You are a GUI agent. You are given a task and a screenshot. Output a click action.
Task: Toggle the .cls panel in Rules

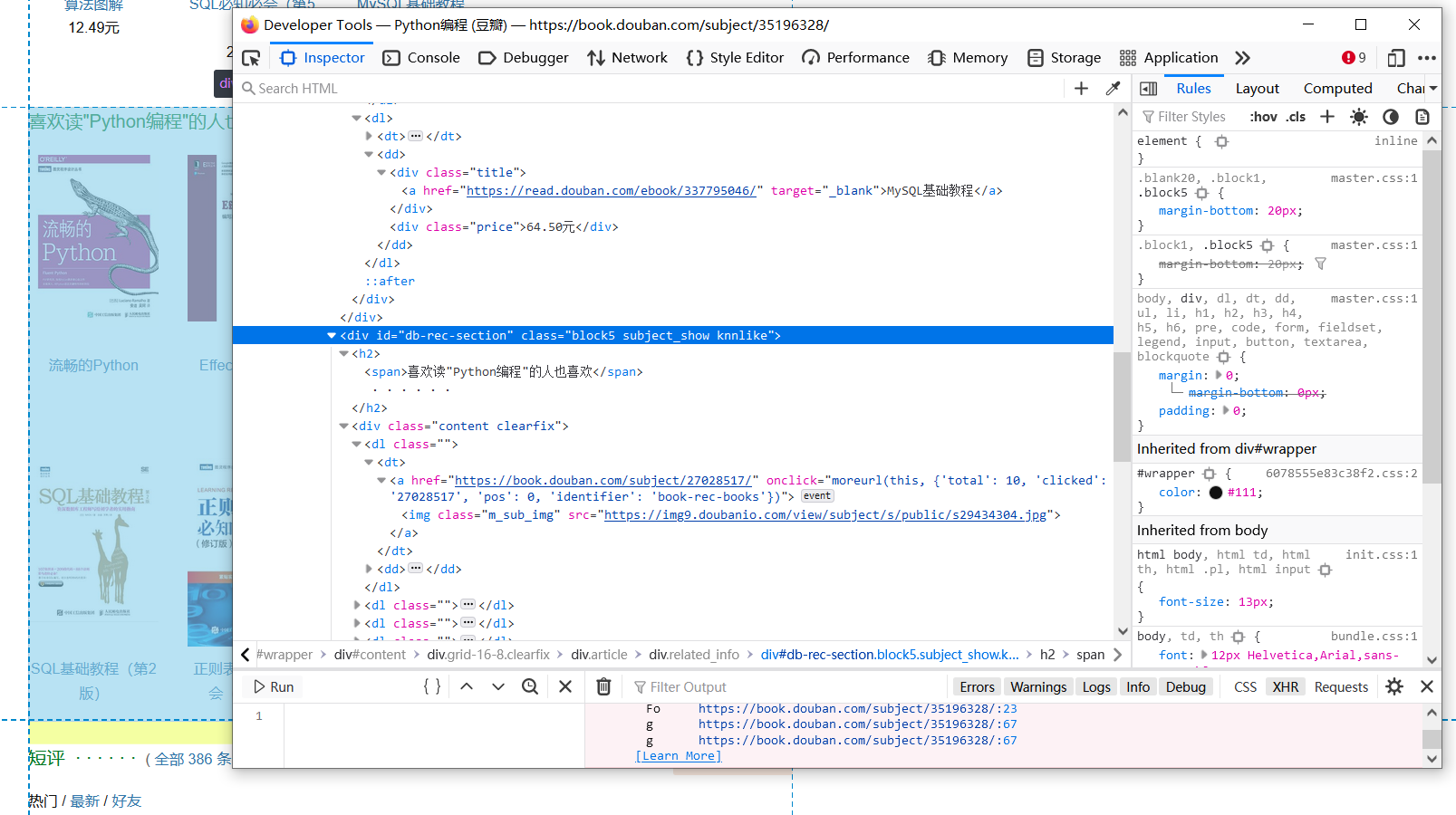point(1296,116)
